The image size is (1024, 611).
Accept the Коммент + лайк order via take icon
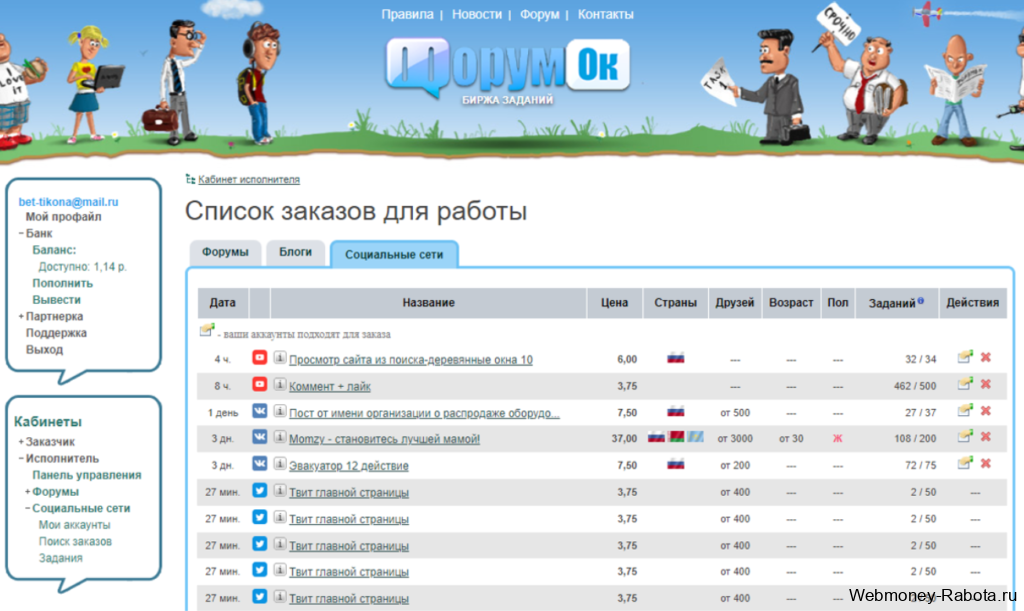pyautogui.click(x=965, y=384)
